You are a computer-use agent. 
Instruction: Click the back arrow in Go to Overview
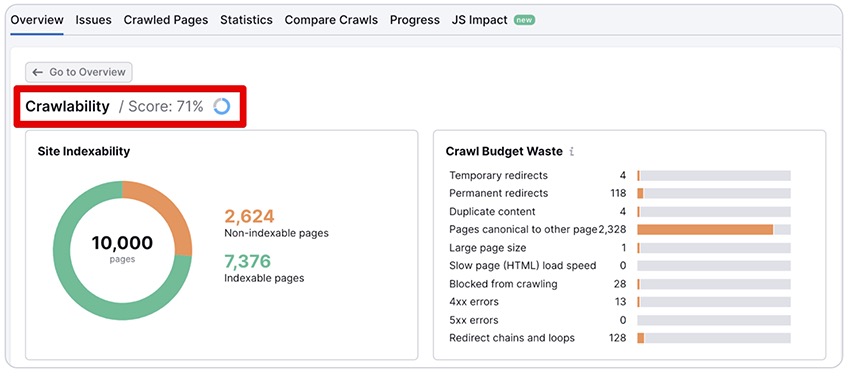pyautogui.click(x=37, y=72)
